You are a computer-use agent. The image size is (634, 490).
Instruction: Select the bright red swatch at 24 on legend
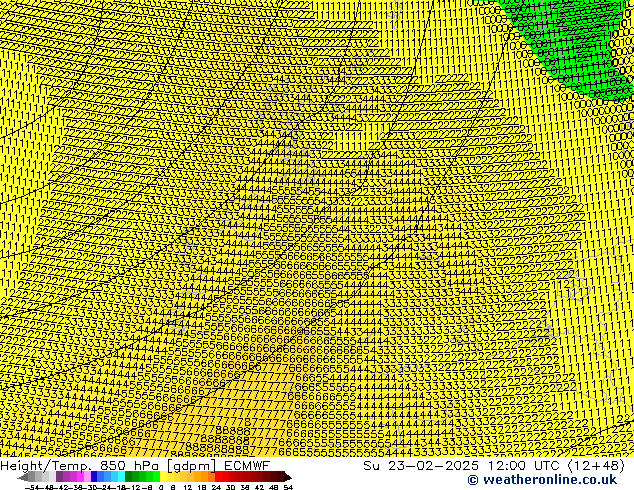click(218, 477)
